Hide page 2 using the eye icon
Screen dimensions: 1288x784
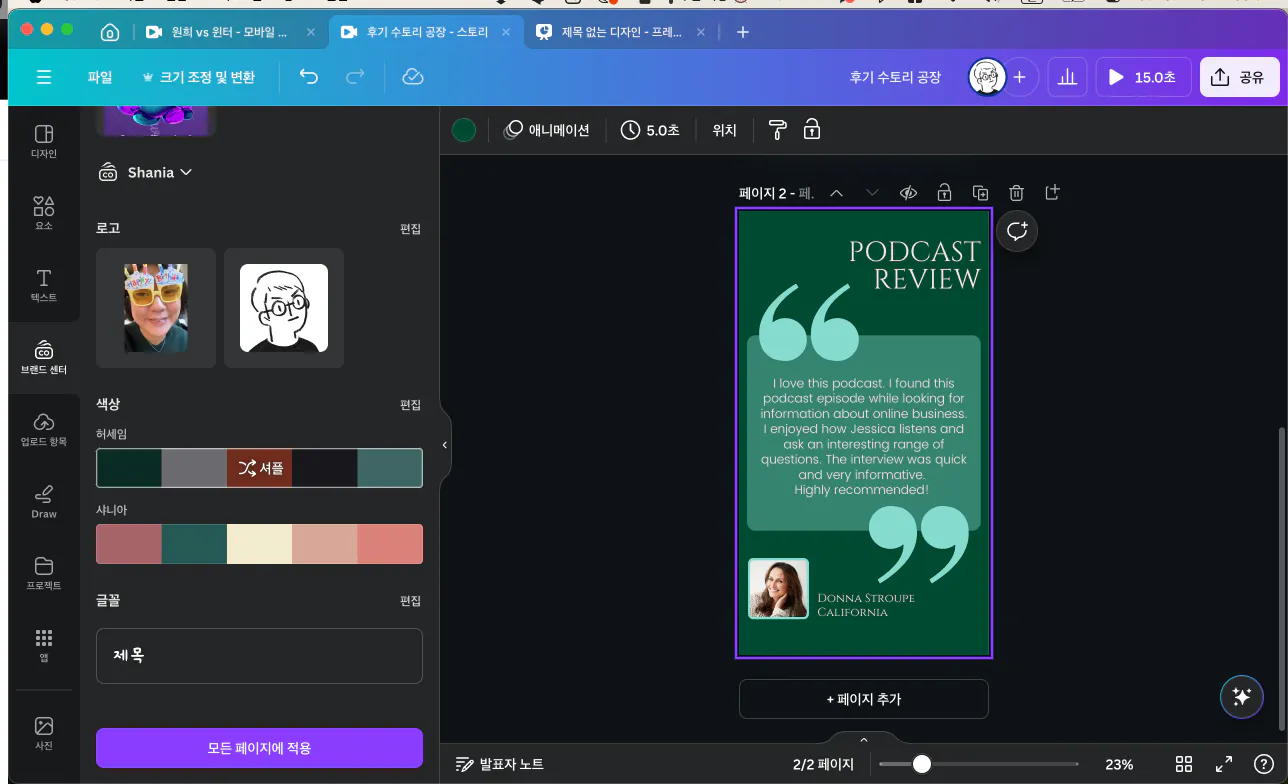(x=908, y=193)
